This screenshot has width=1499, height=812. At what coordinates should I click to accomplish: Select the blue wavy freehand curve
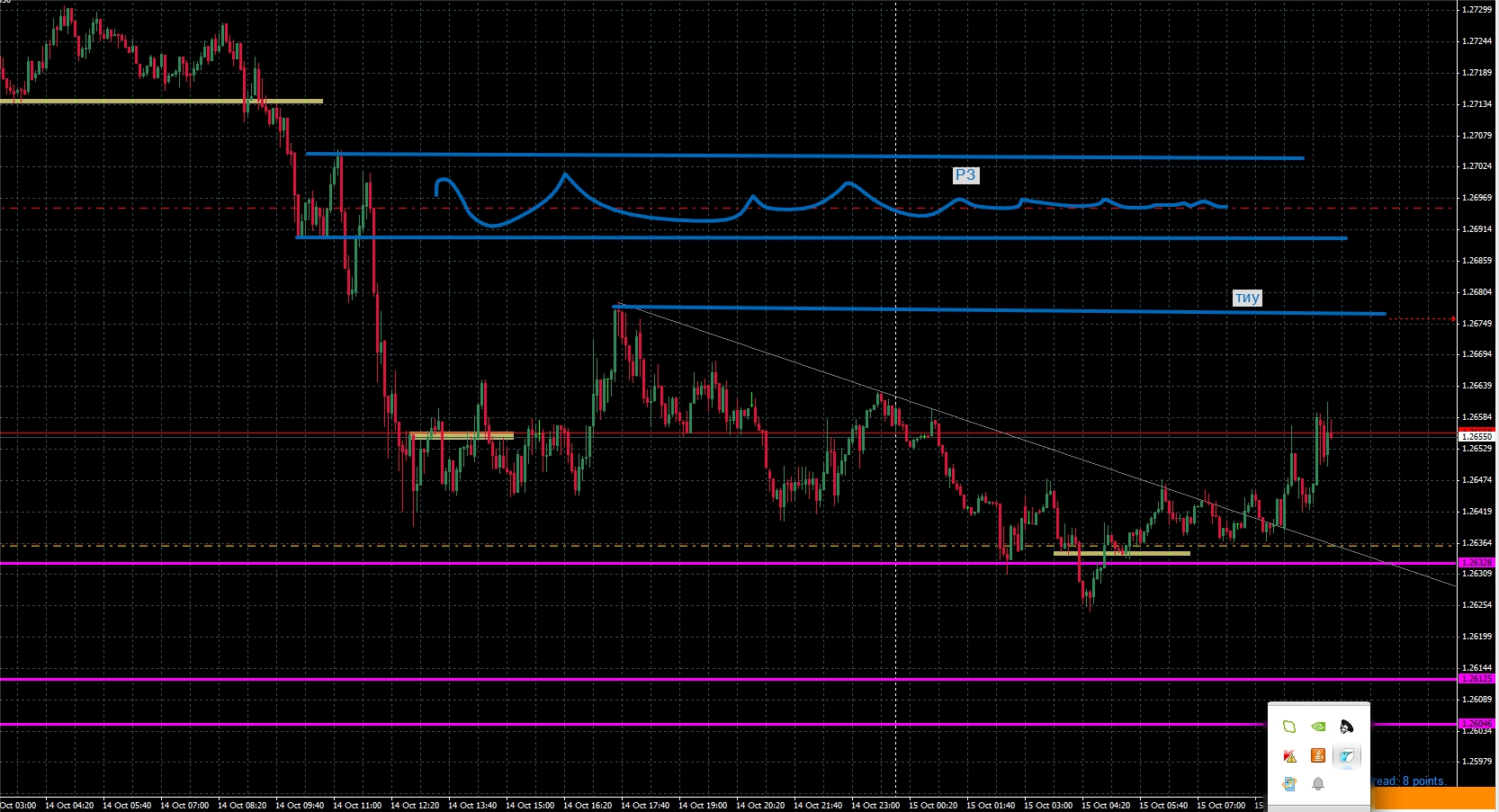[830, 200]
